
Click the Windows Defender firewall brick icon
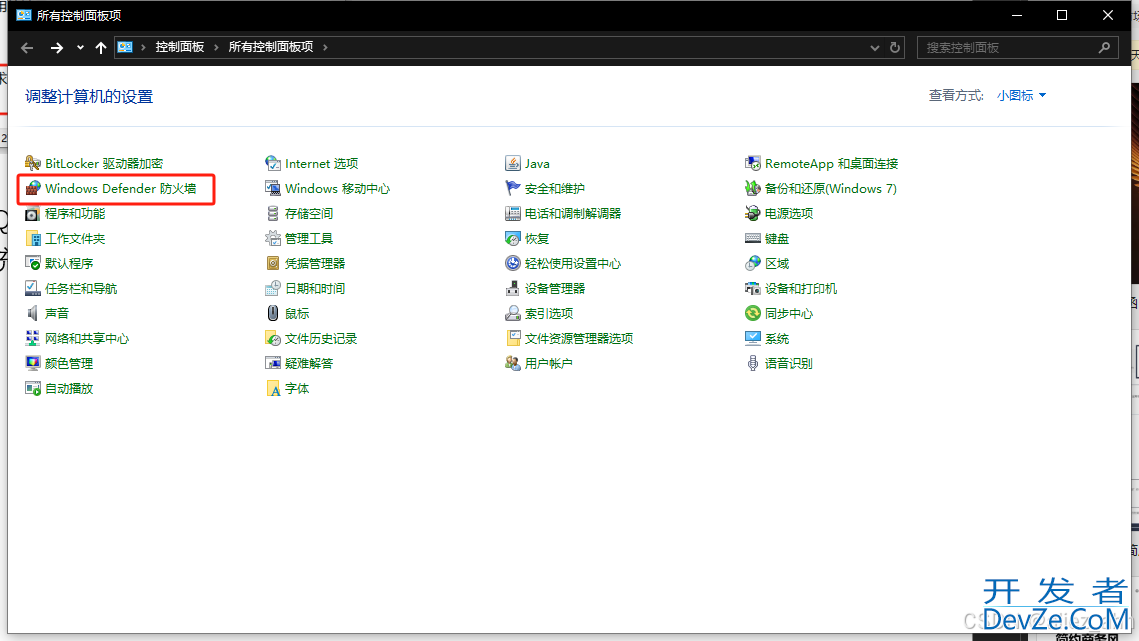click(33, 188)
